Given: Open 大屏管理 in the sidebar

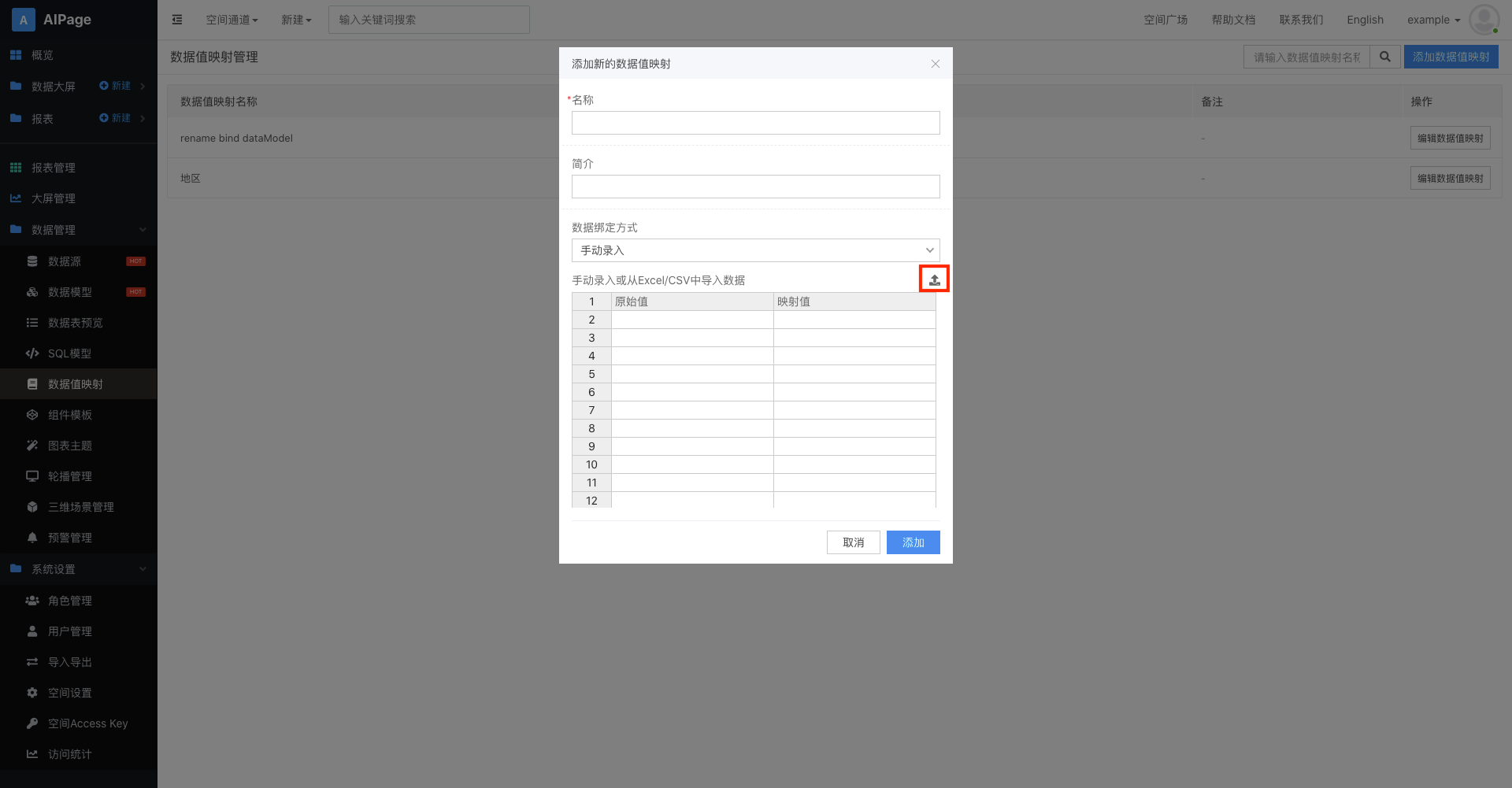Looking at the screenshot, I should 54,198.
